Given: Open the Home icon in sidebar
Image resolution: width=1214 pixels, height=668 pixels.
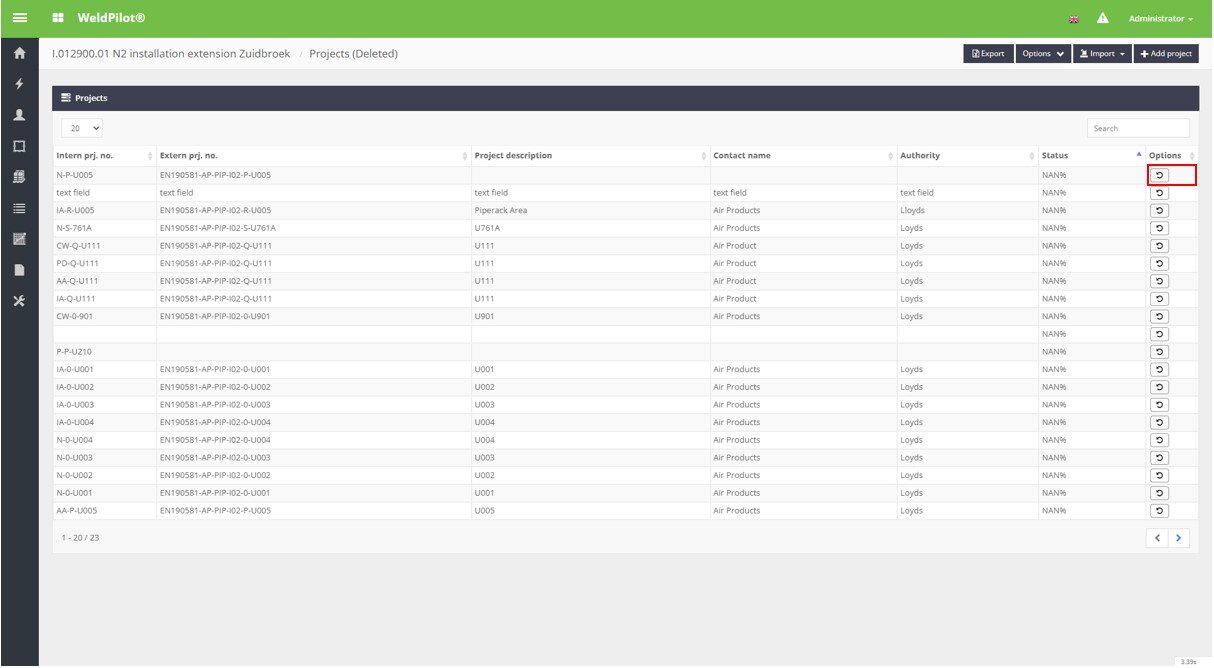Looking at the screenshot, I should 19,54.
